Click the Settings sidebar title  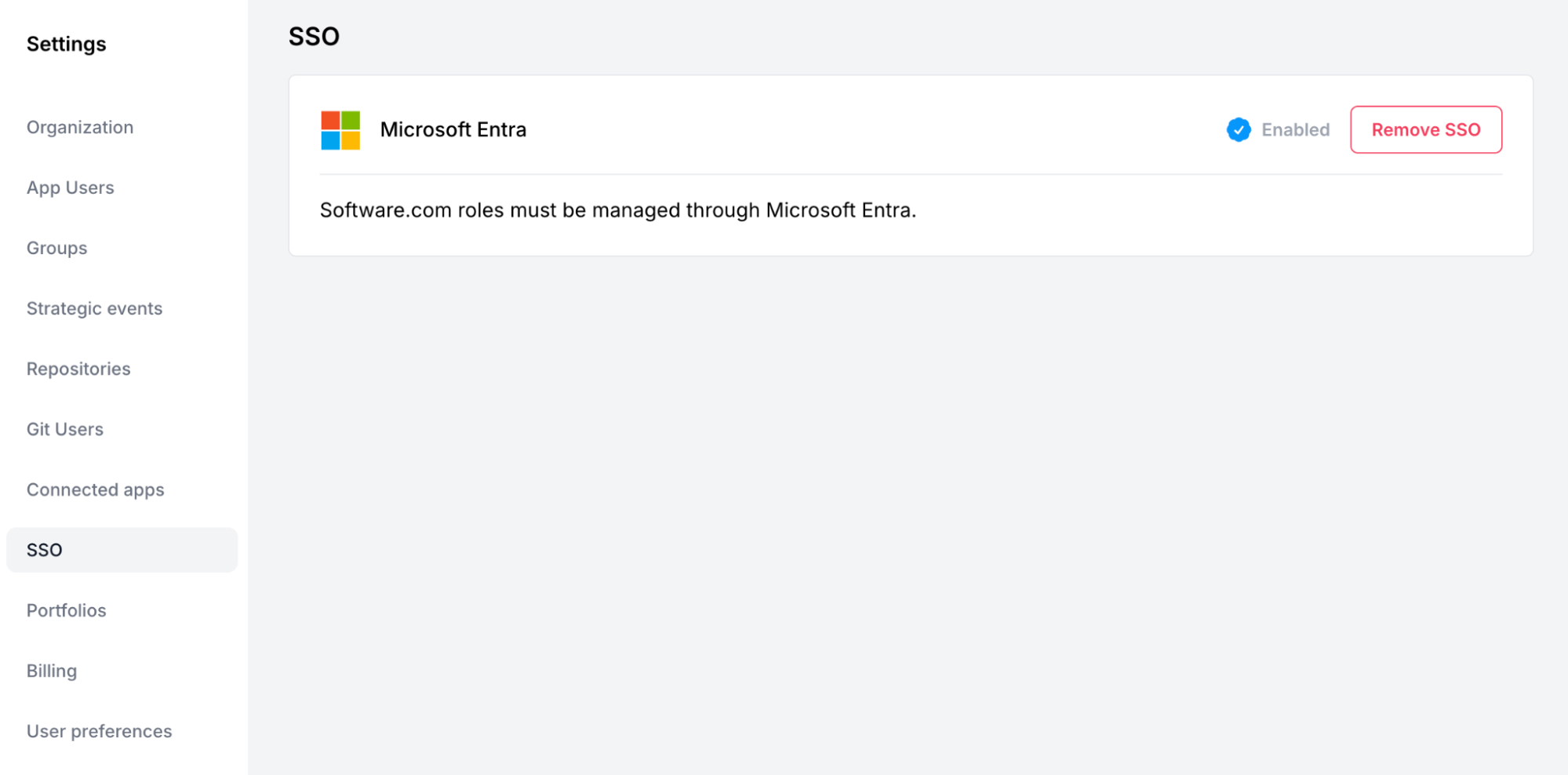pyautogui.click(x=67, y=44)
